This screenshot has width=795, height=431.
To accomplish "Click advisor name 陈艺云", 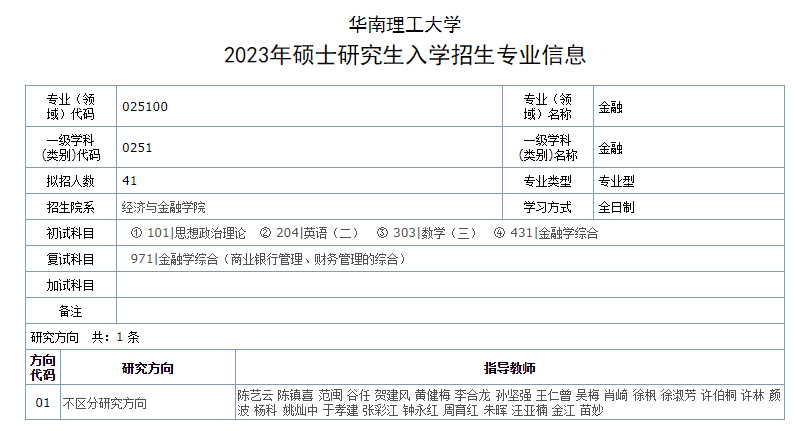I will click(x=255, y=395).
